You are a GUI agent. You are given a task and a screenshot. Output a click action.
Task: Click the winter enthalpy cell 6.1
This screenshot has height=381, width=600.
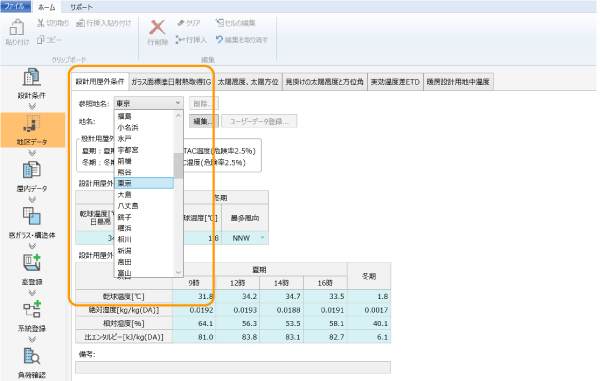[x=369, y=337]
